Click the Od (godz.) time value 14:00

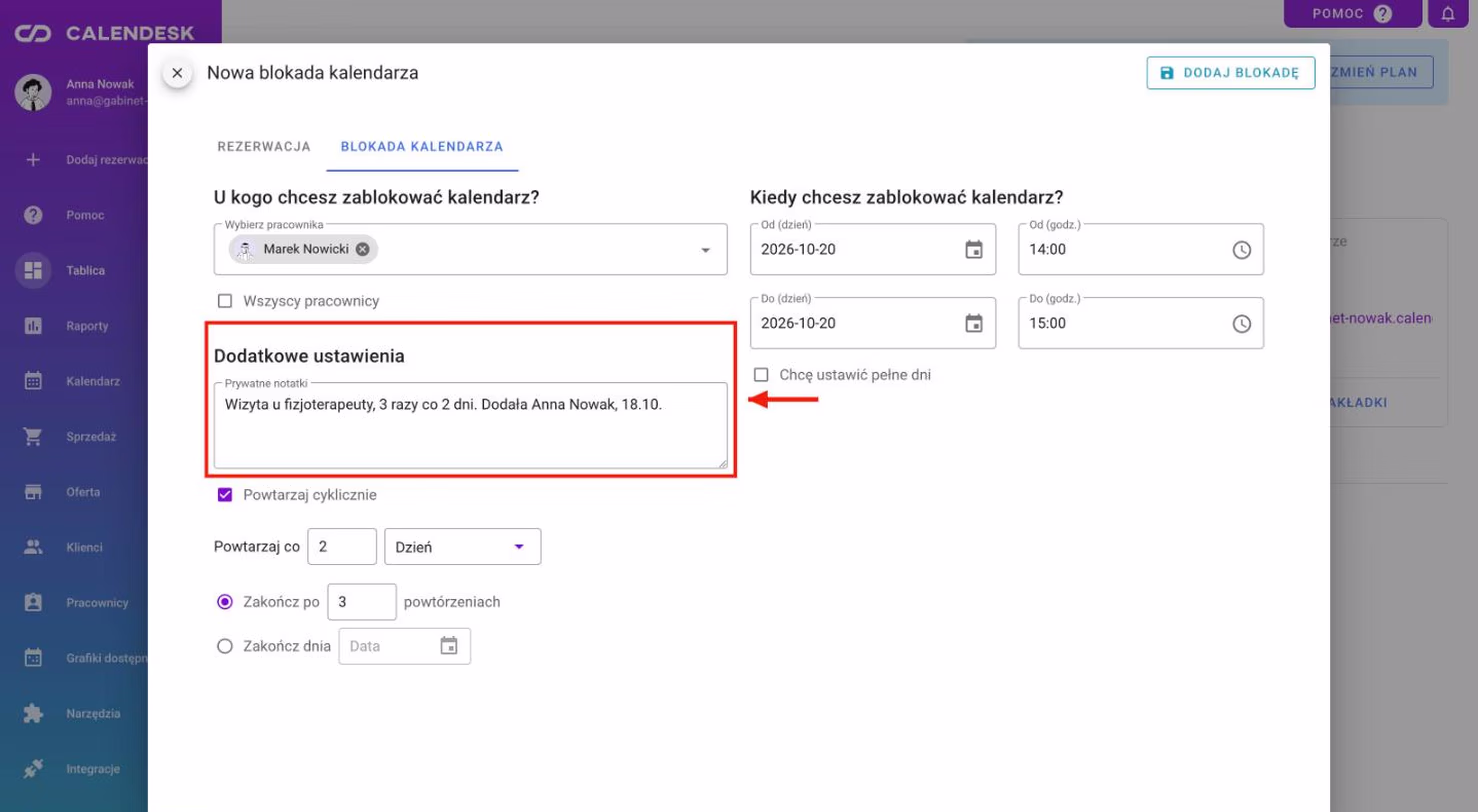(x=1048, y=250)
